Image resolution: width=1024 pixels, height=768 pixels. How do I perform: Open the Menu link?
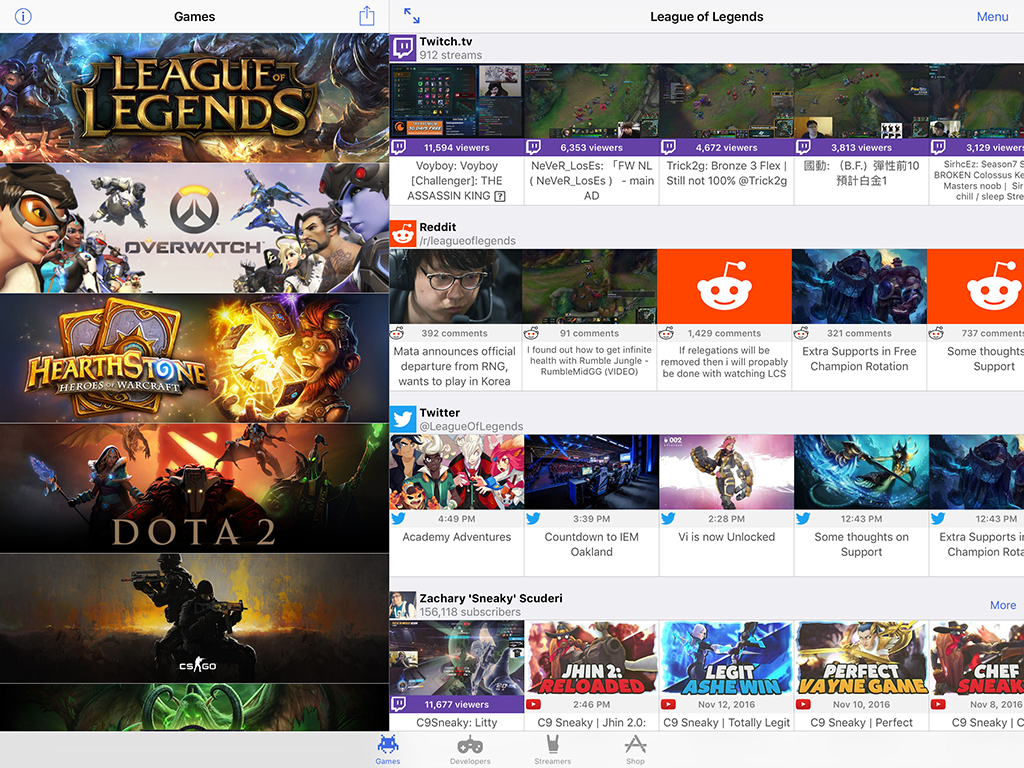click(992, 17)
